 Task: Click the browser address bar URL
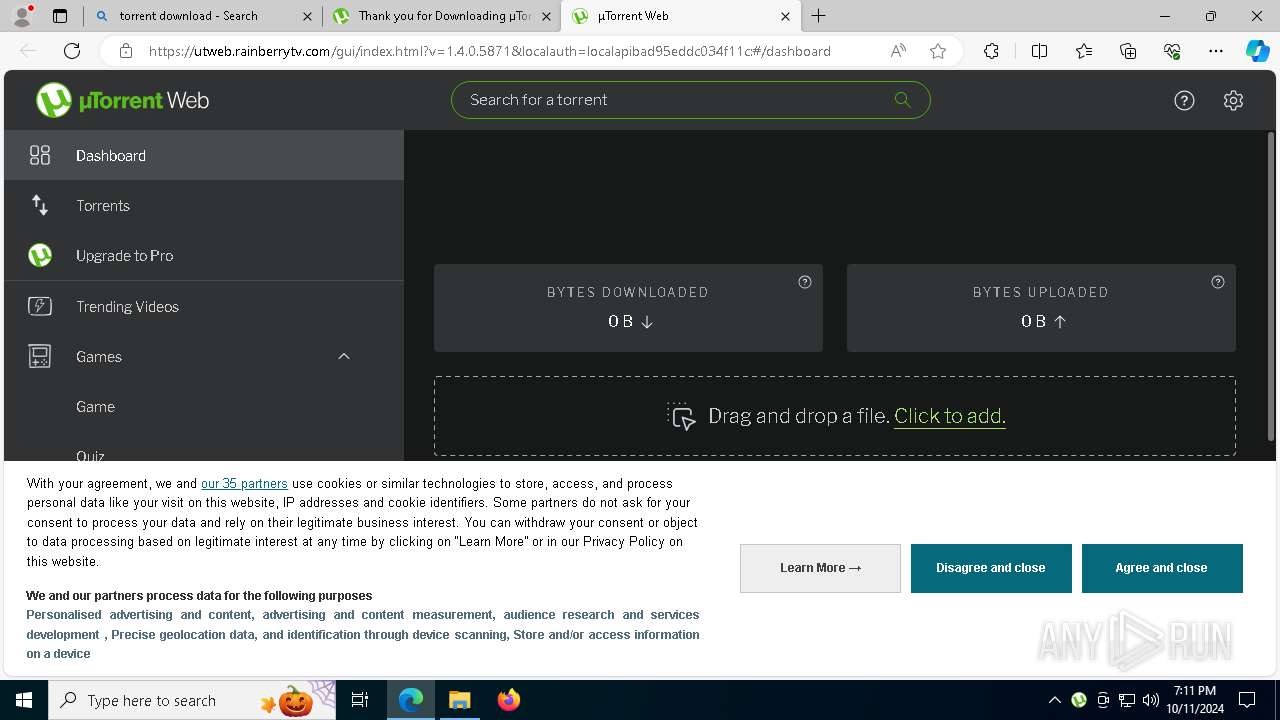(x=490, y=51)
